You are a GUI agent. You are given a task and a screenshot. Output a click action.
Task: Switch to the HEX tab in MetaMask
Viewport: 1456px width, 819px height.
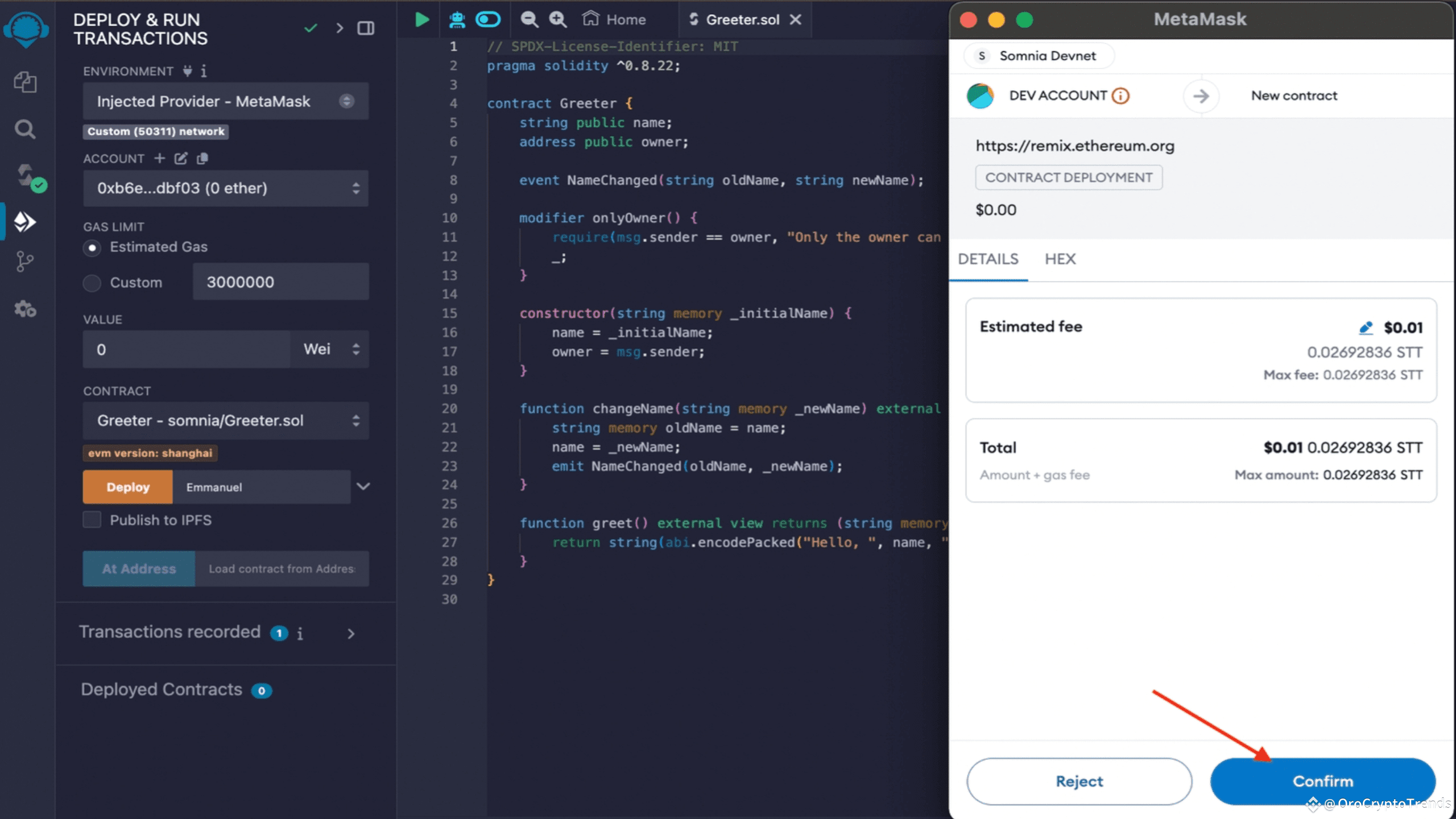point(1060,259)
